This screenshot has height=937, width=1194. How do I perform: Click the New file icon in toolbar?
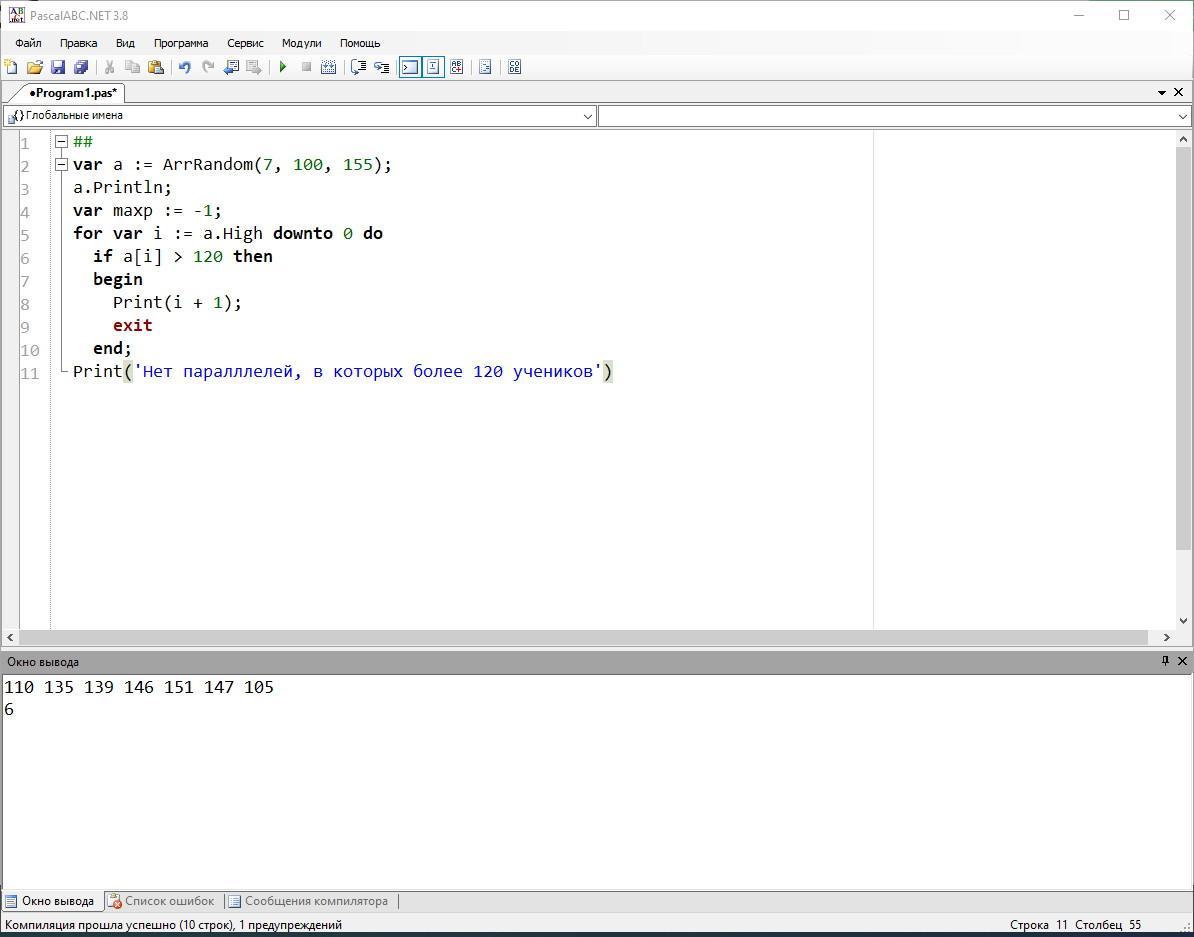tap(11, 67)
